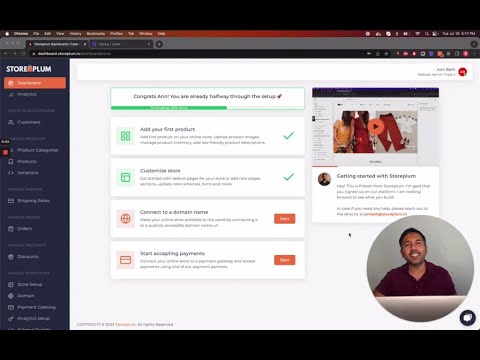This screenshot has width=480, height=360.
Task: Bookmark this page with star icon
Action: click(386, 54)
